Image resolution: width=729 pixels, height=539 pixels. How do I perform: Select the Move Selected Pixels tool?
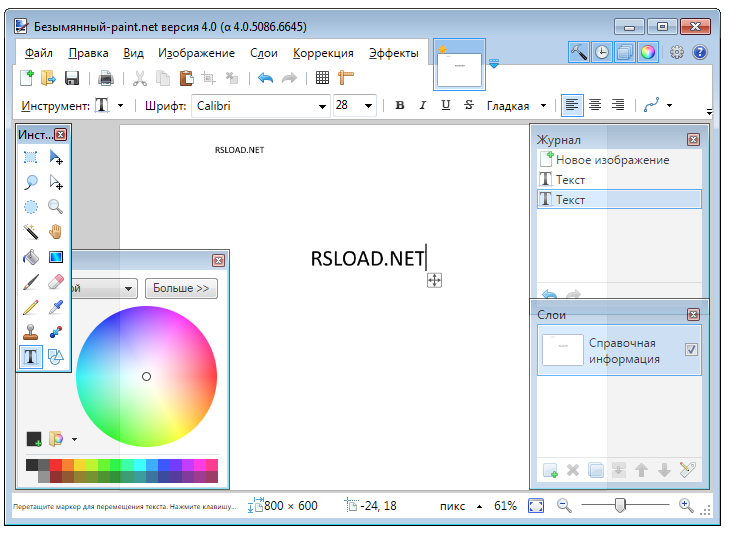point(56,157)
